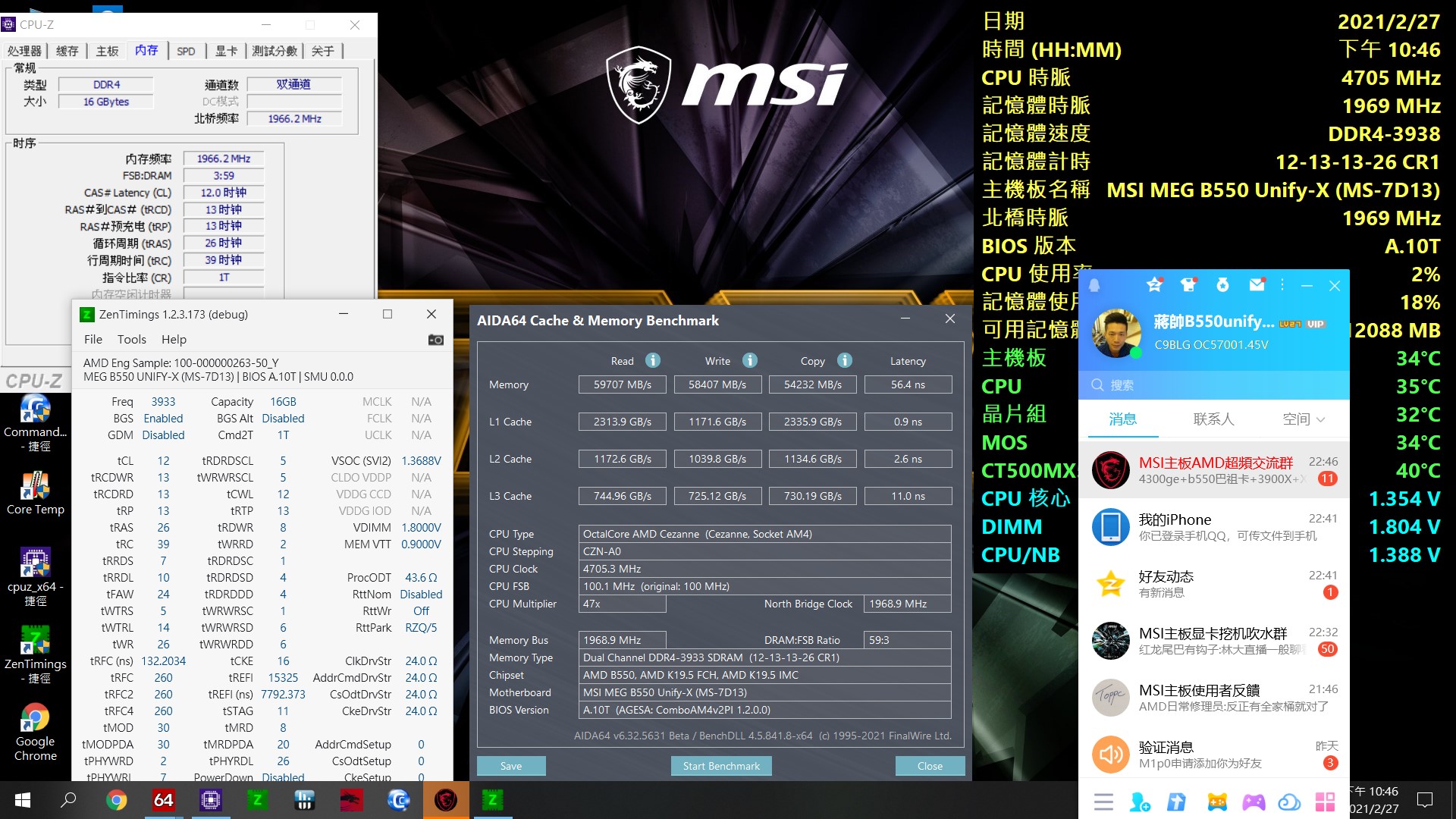Open 好友动态 entry in QQ
Screen dimensions: 1456x819
coord(1213,584)
